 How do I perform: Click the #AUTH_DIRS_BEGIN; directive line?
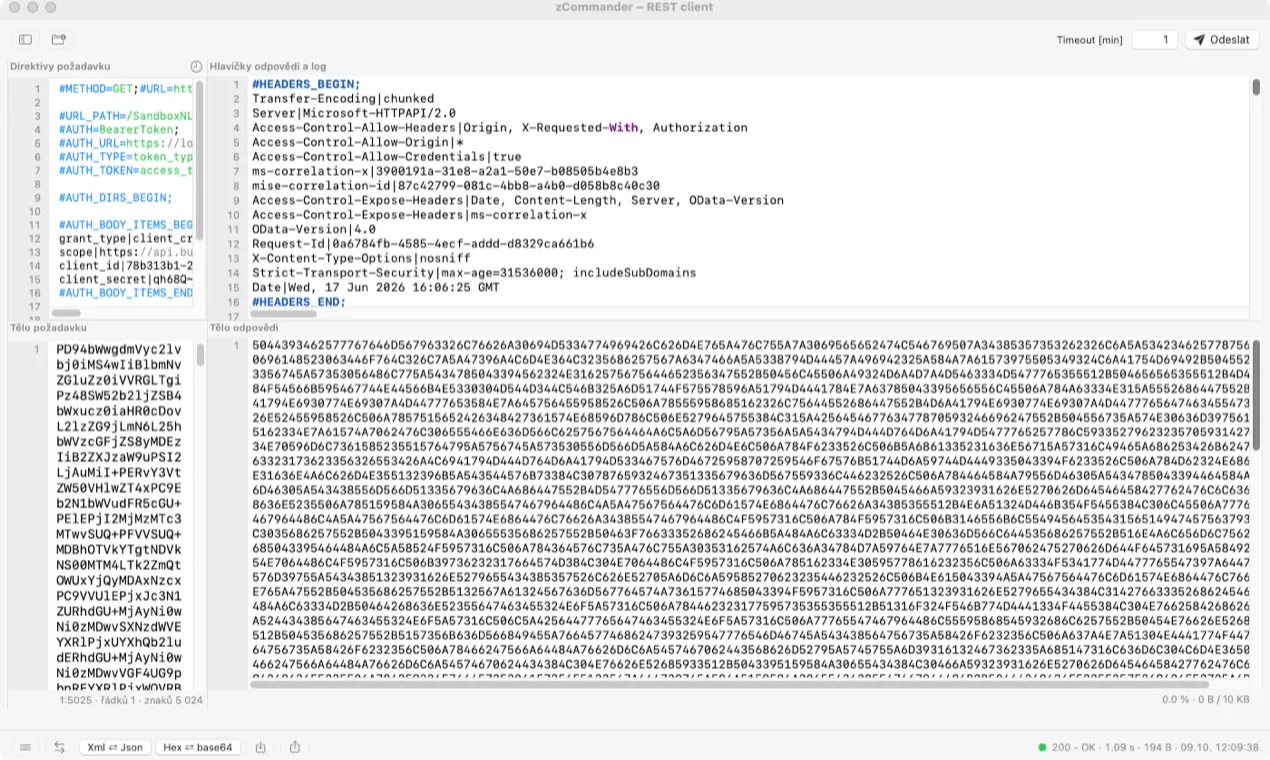point(115,198)
